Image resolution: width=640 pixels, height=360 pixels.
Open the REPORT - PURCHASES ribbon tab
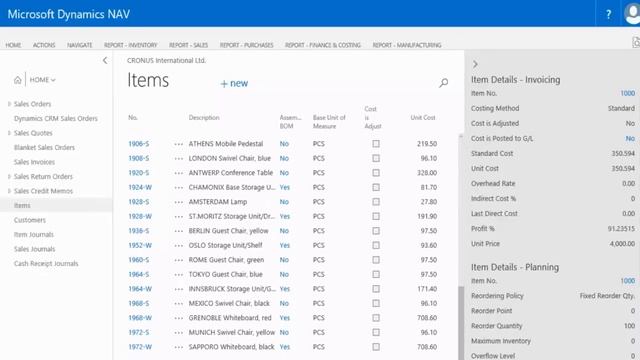coord(247,45)
